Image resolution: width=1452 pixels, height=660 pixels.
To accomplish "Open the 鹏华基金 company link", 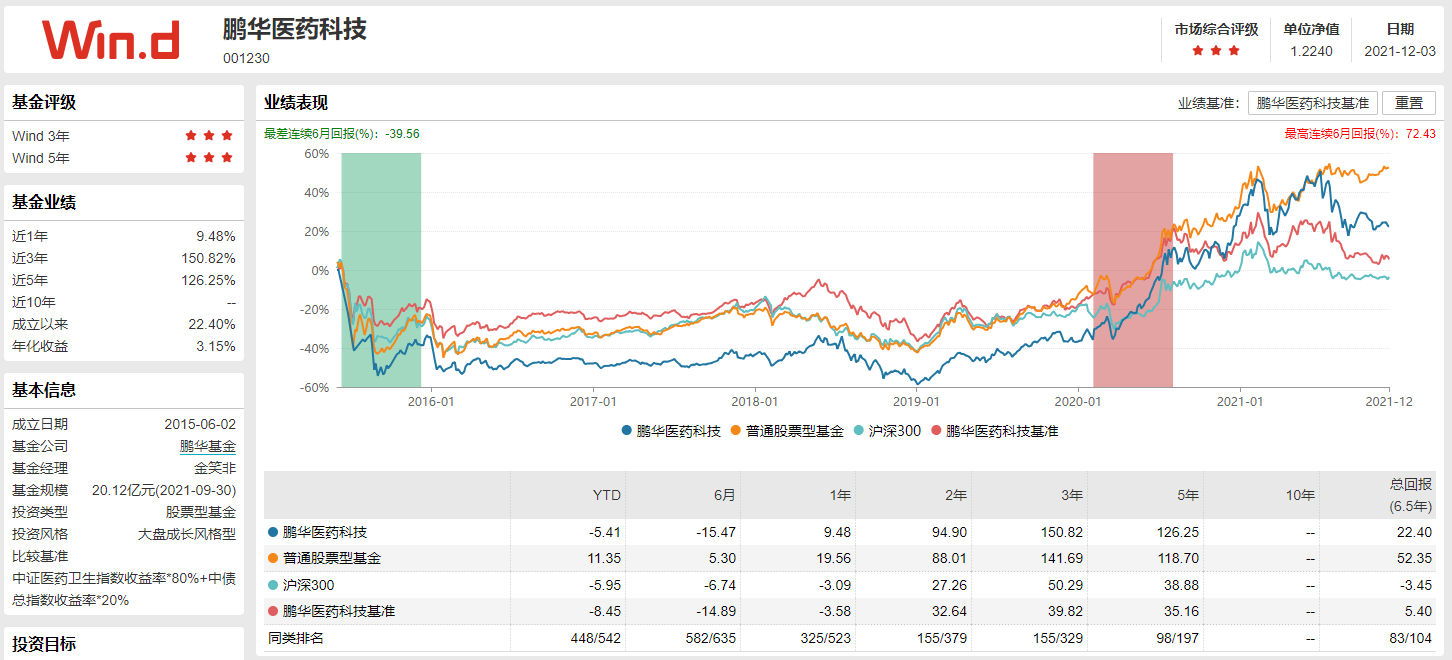I will pos(208,446).
